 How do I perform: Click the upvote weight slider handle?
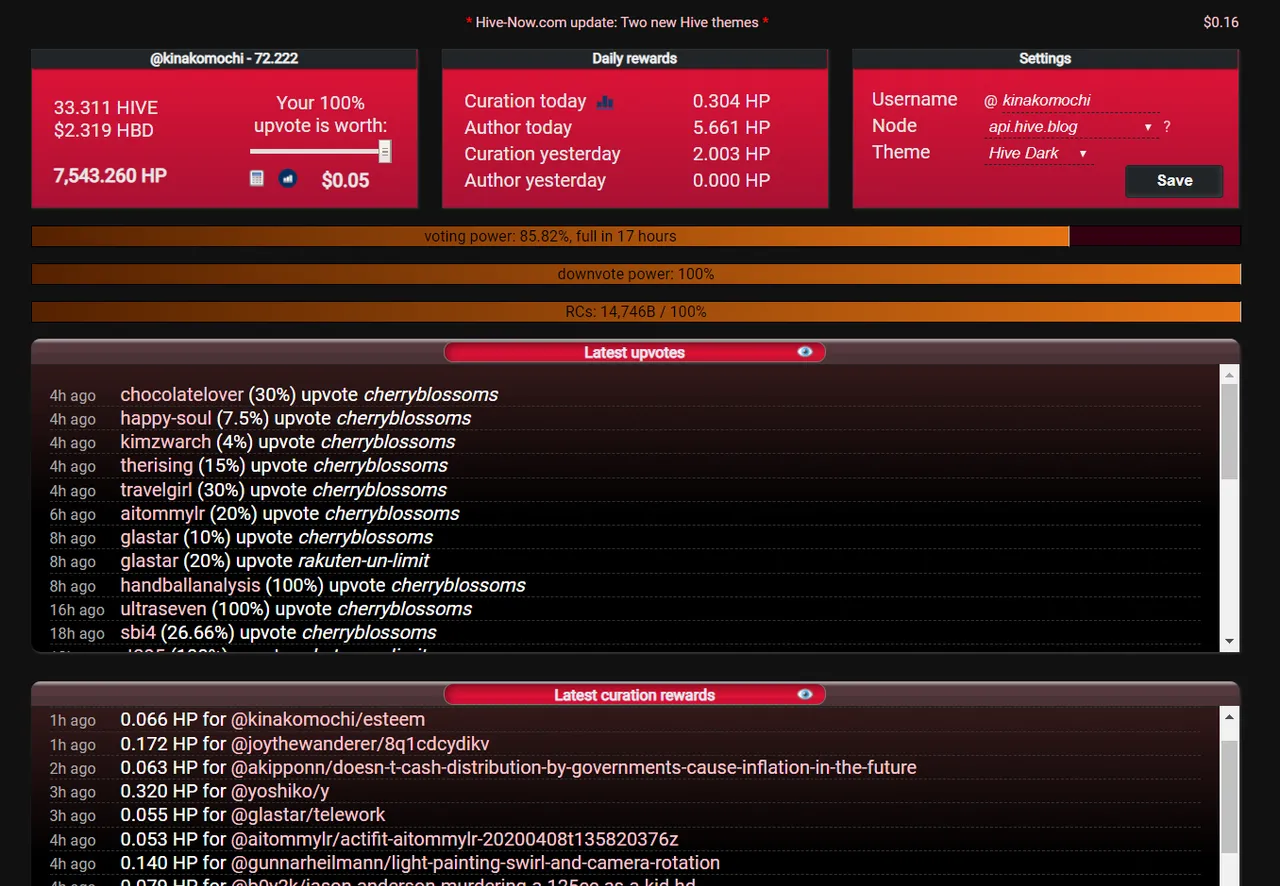[x=385, y=151]
